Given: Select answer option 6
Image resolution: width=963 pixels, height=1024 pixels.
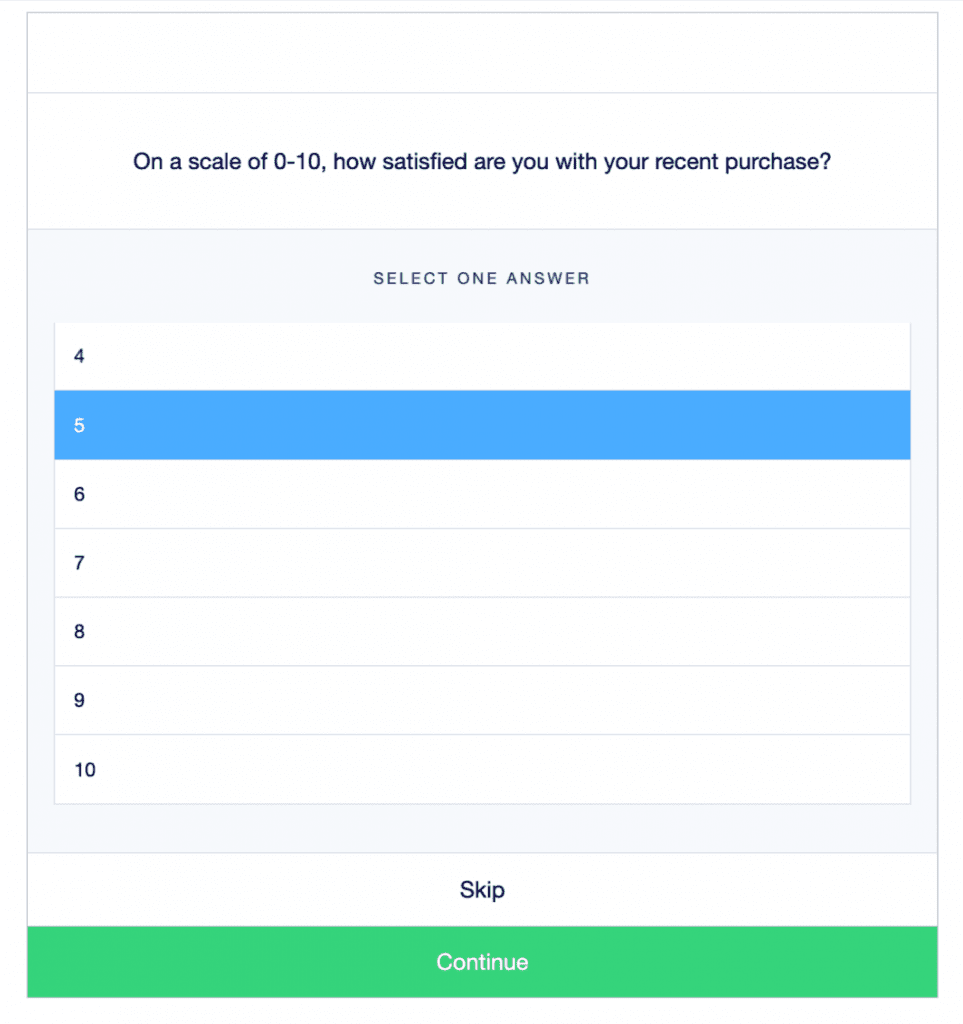Looking at the screenshot, I should tap(482, 494).
